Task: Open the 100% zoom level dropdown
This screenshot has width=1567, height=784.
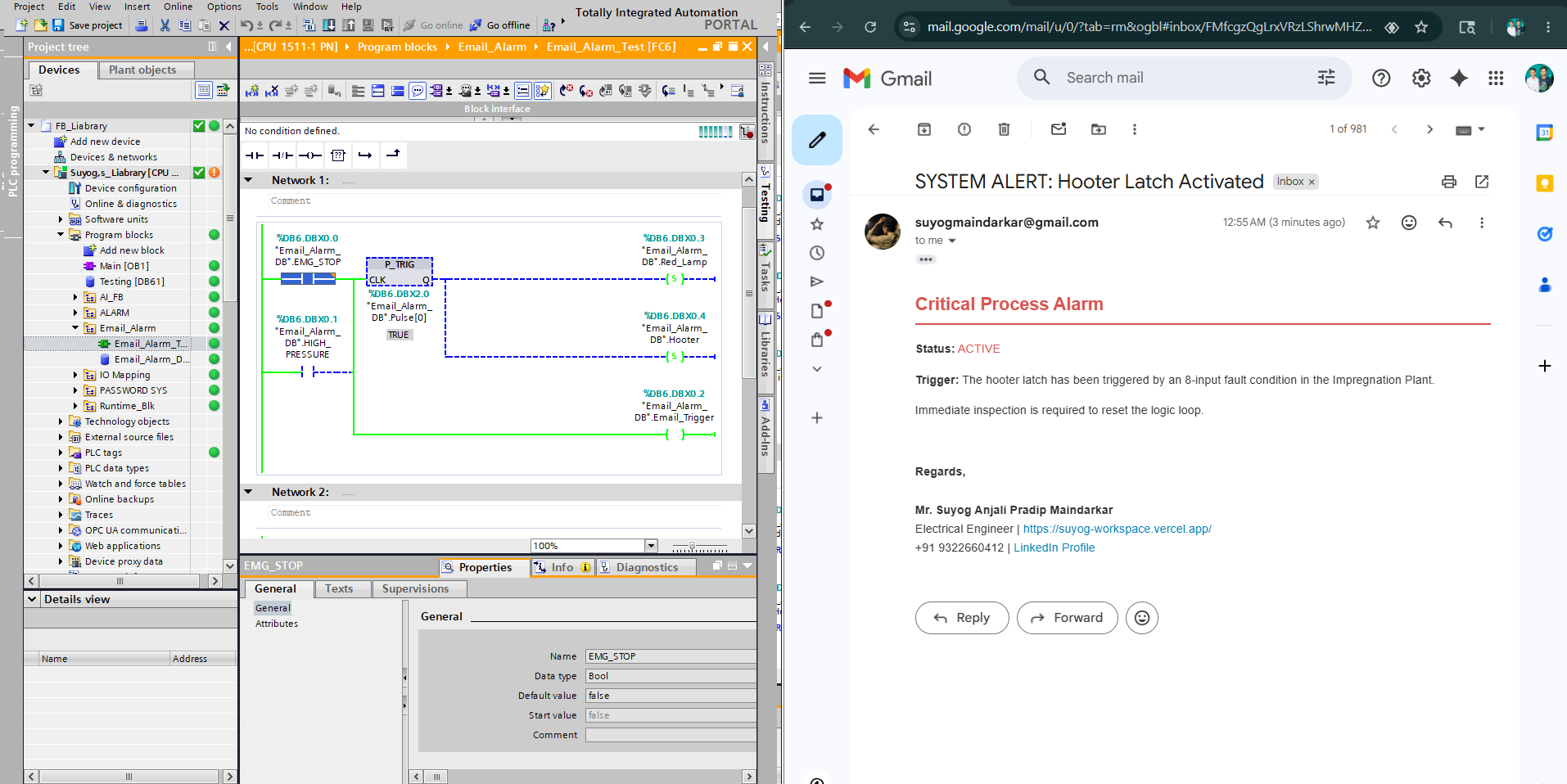Action: click(651, 546)
